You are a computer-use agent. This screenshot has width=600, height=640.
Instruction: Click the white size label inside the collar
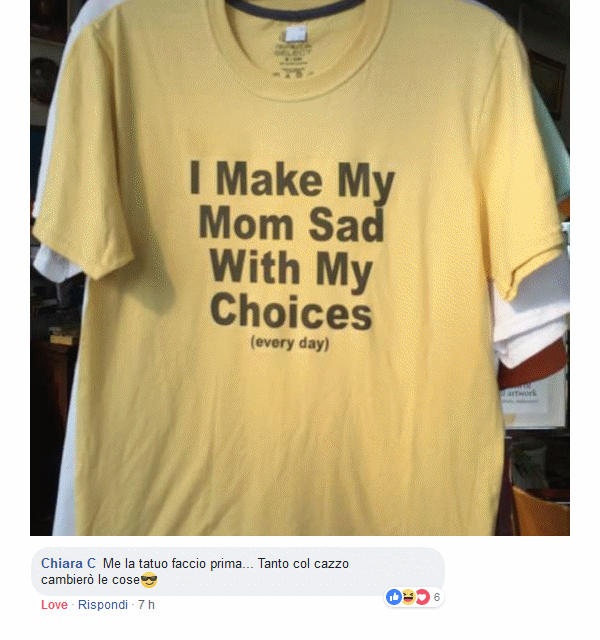pos(296,33)
